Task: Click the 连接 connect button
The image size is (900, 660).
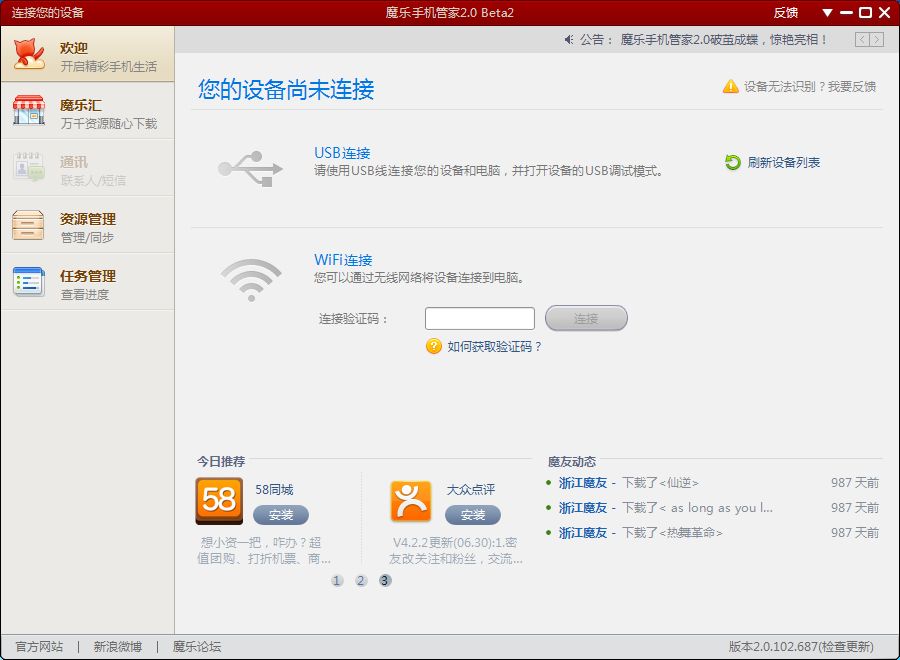Action: click(x=586, y=317)
